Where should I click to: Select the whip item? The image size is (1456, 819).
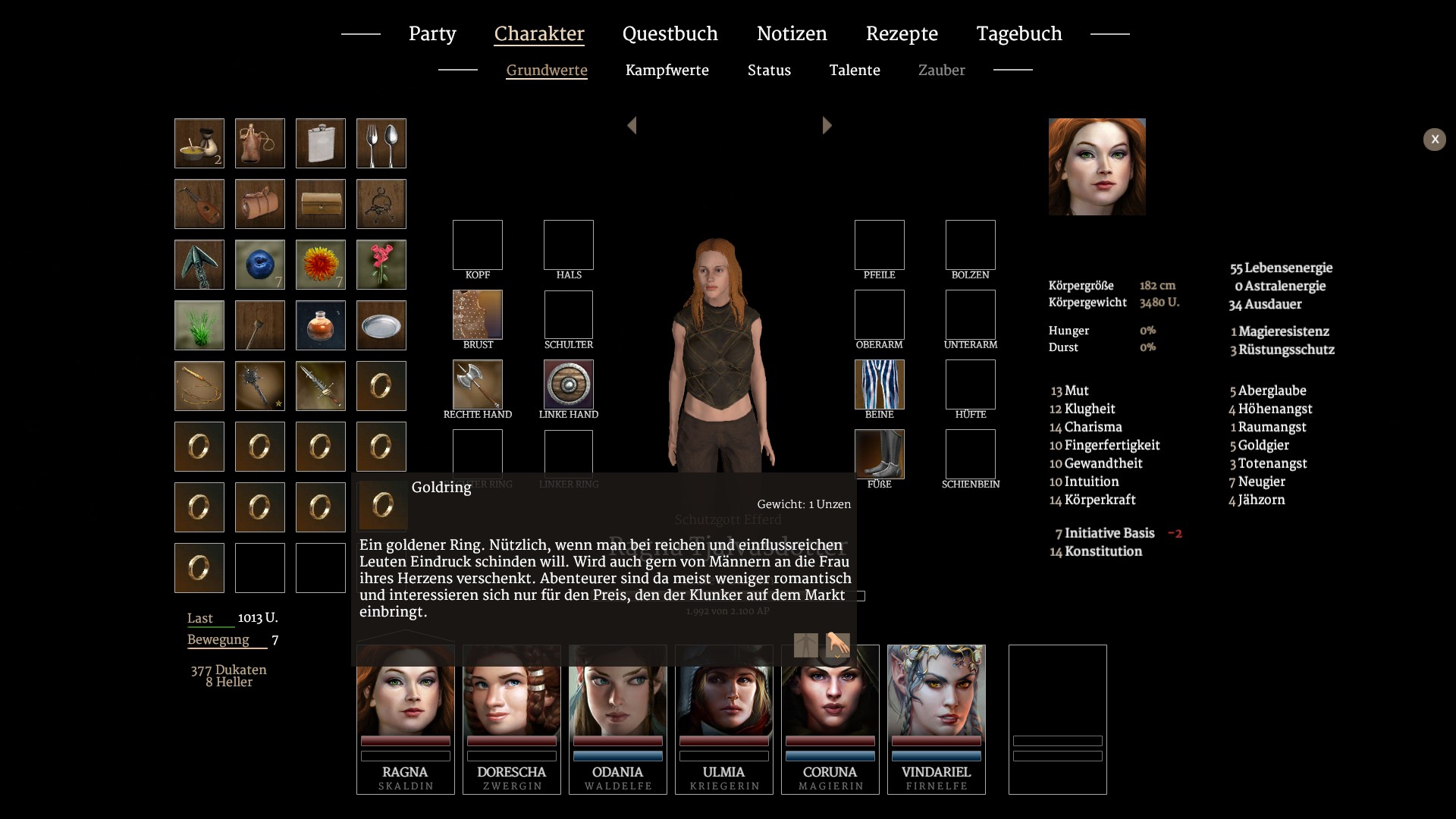click(199, 386)
